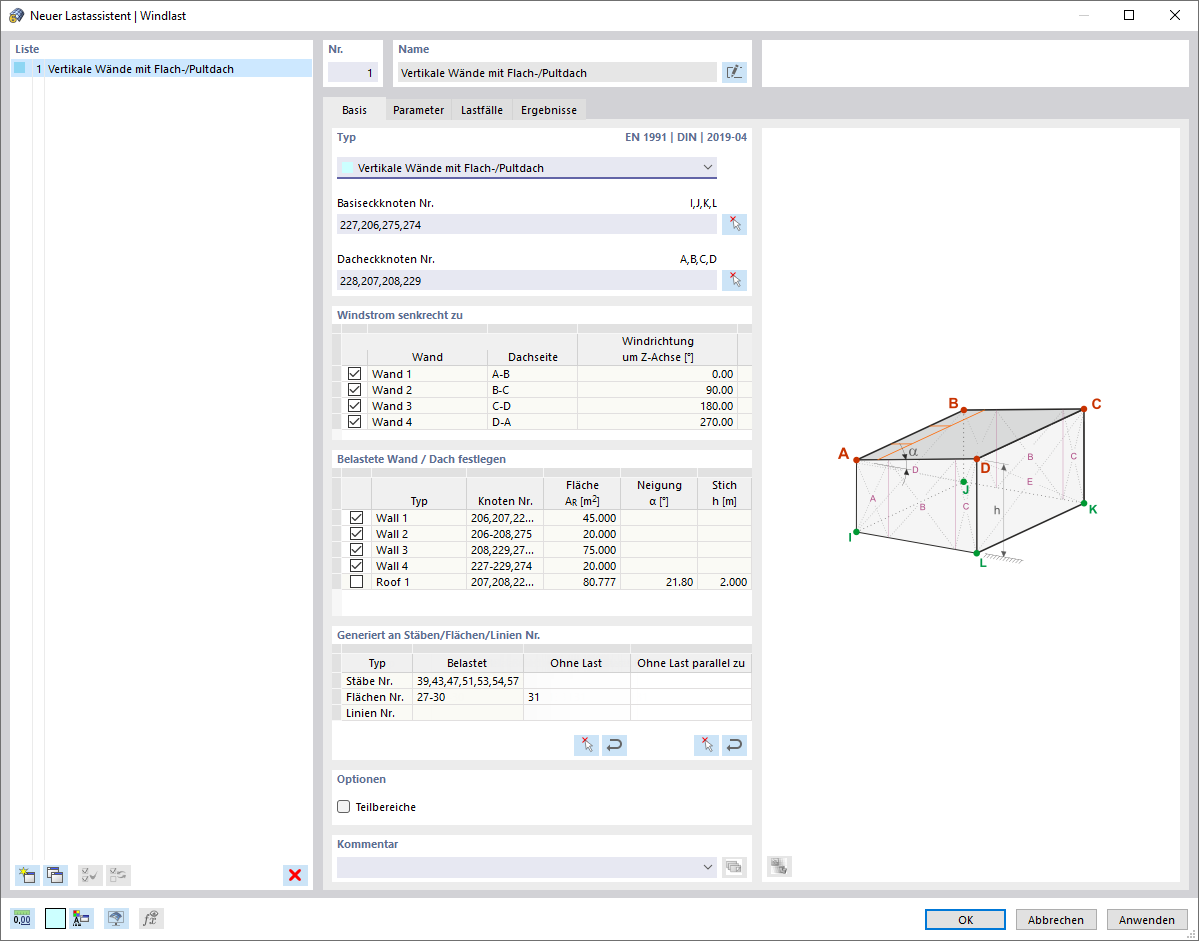Click the Nr. input field
1199x941 pixels.
(x=353, y=73)
